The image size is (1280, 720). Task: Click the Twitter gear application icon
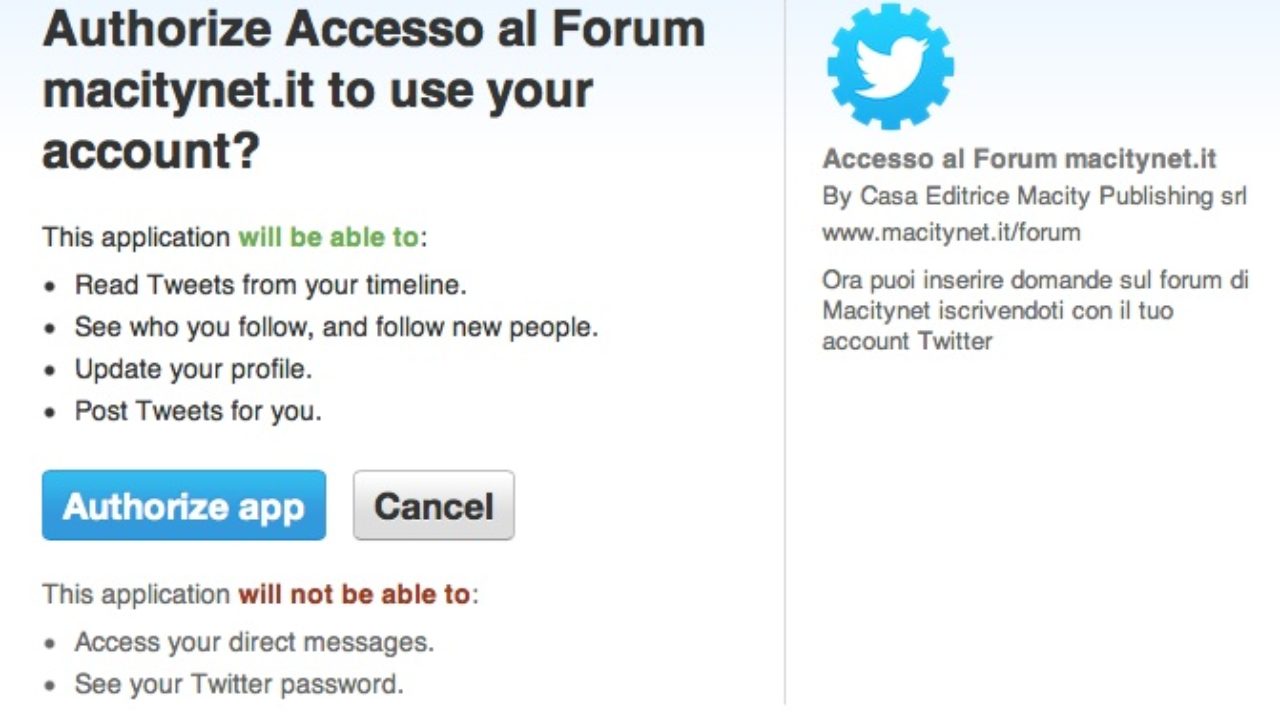pos(890,66)
